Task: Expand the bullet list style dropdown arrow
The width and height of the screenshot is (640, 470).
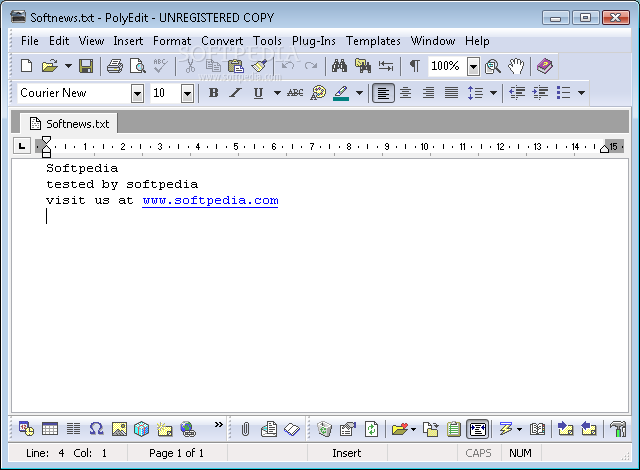Action: coord(581,93)
